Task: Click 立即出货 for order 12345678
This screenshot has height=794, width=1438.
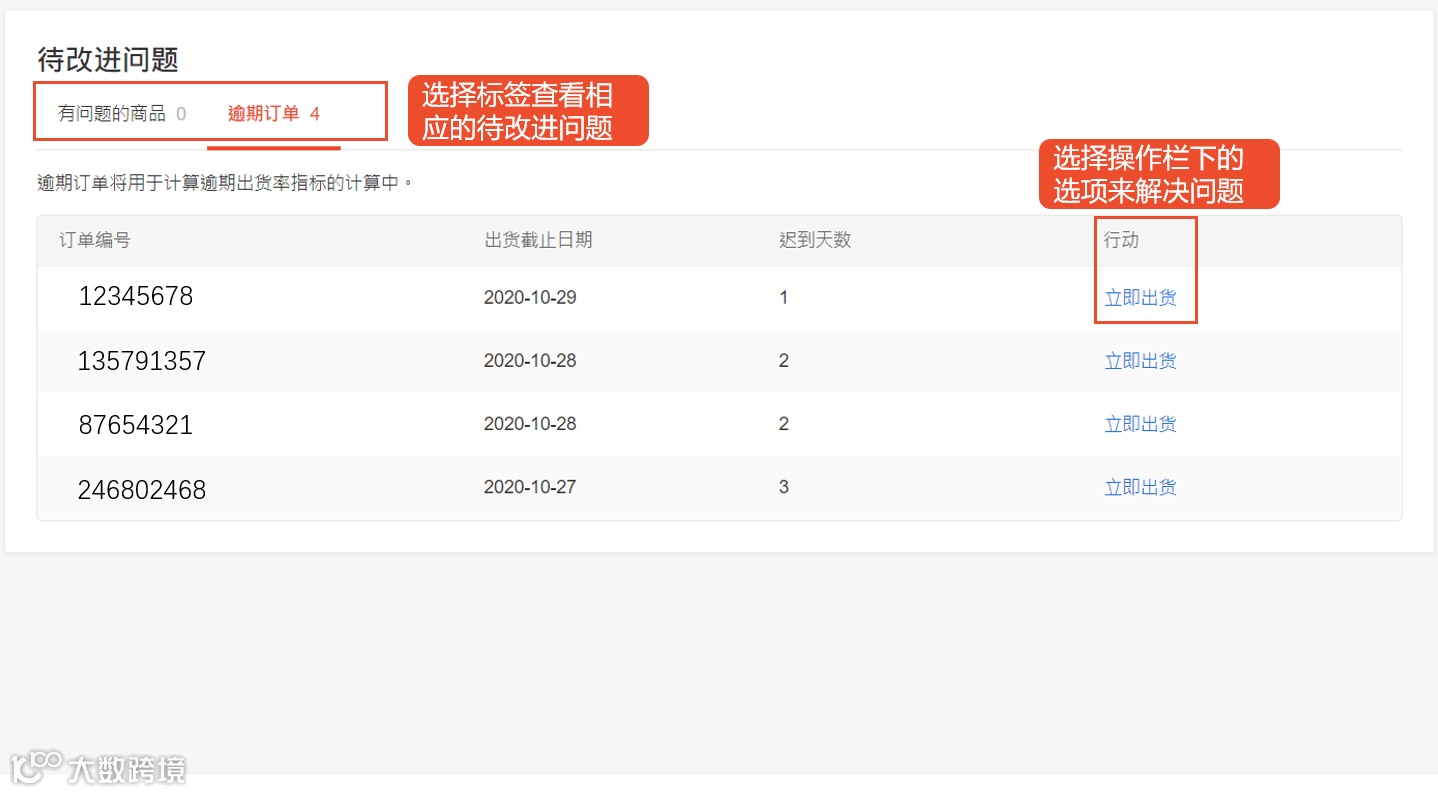Action: 1140,298
